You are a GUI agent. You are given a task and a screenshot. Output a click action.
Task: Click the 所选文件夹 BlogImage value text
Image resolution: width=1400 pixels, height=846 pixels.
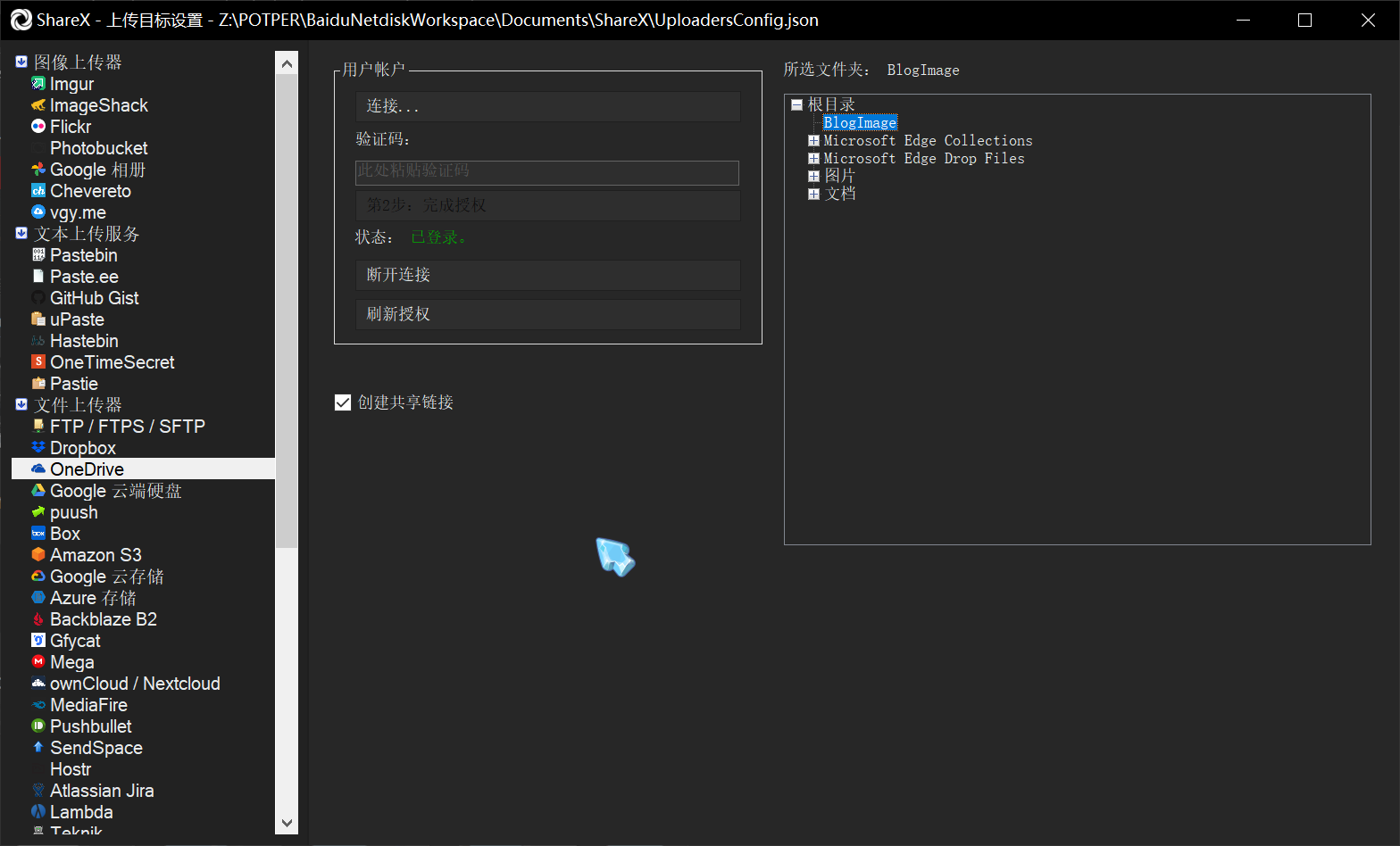pos(923,70)
